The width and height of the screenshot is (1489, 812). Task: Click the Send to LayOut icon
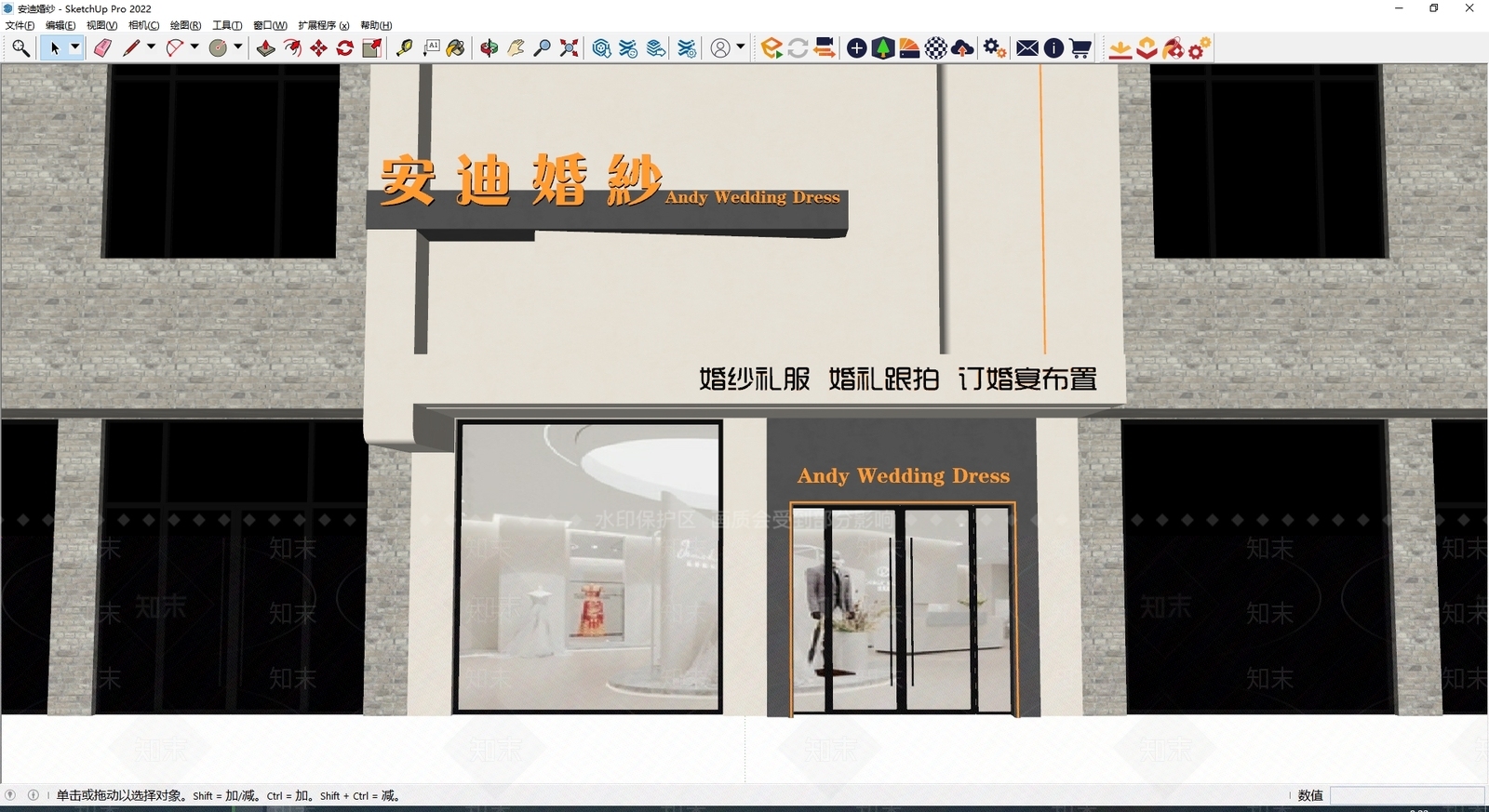click(656, 48)
